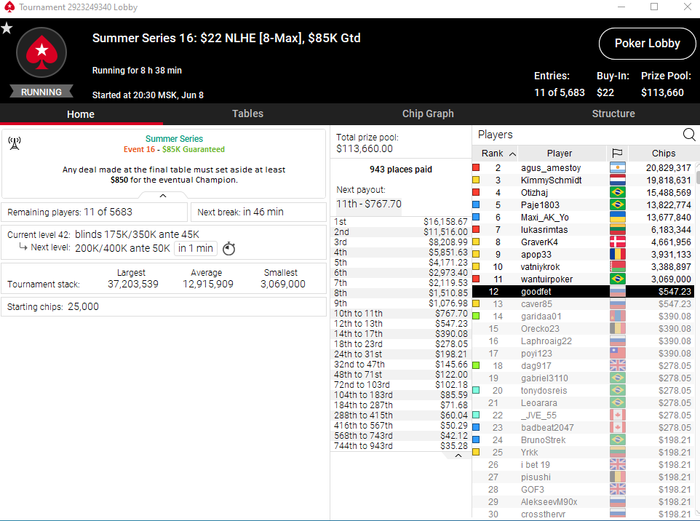Click blue color tag for Paje1803
This screenshot has height=521, width=700.
[476, 205]
